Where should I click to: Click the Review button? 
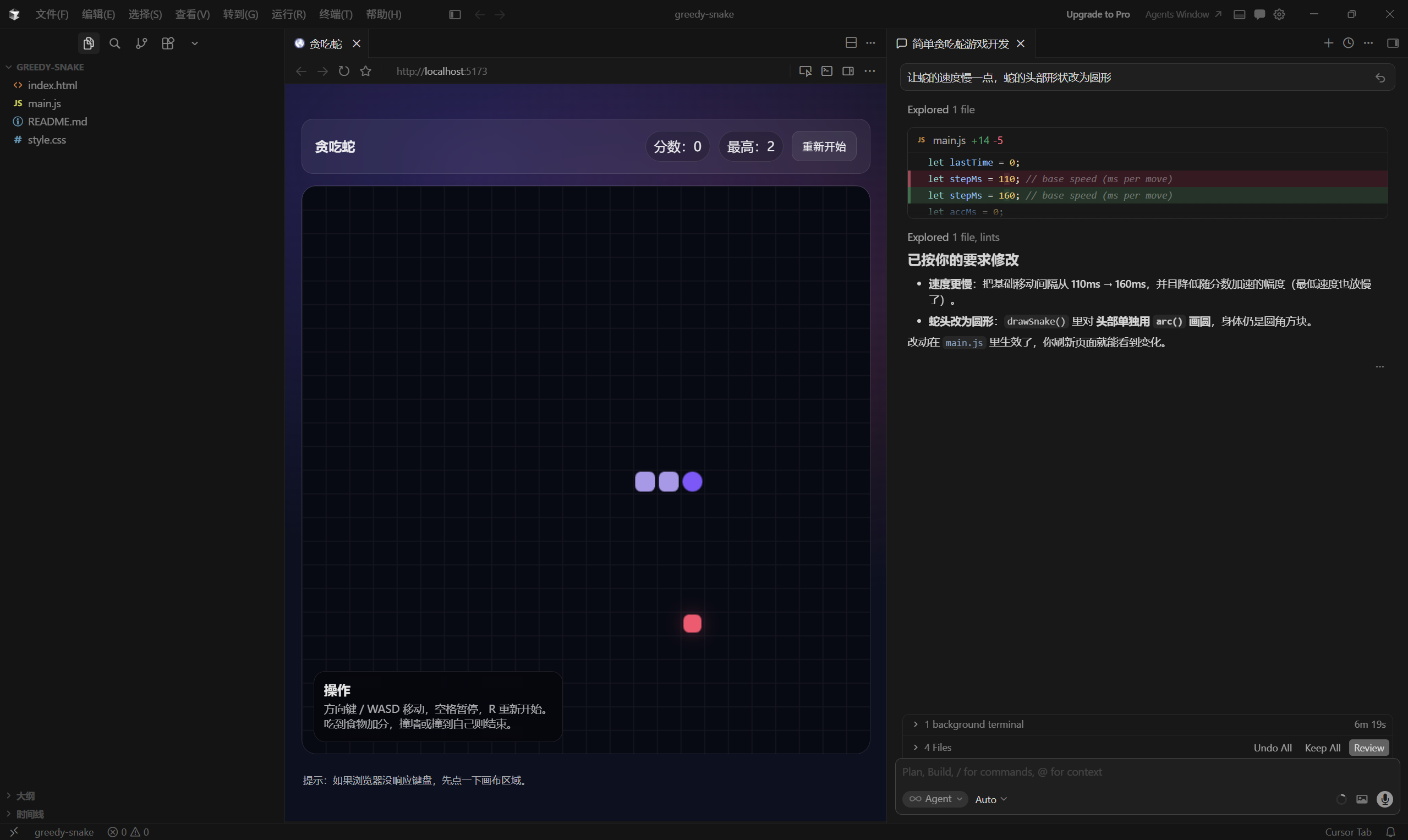[1369, 748]
